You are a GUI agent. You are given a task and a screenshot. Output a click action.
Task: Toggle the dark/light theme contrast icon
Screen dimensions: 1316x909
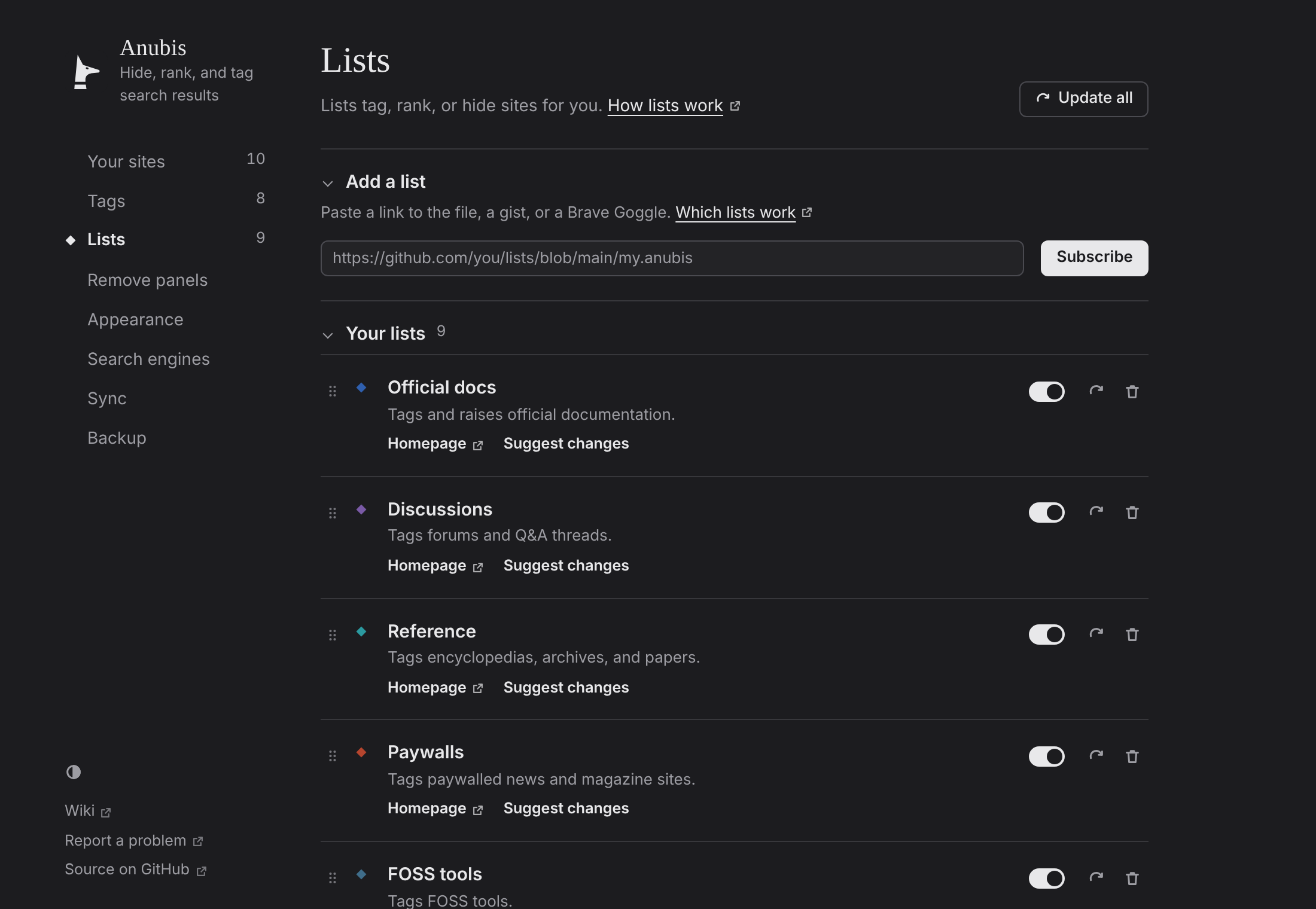74,772
